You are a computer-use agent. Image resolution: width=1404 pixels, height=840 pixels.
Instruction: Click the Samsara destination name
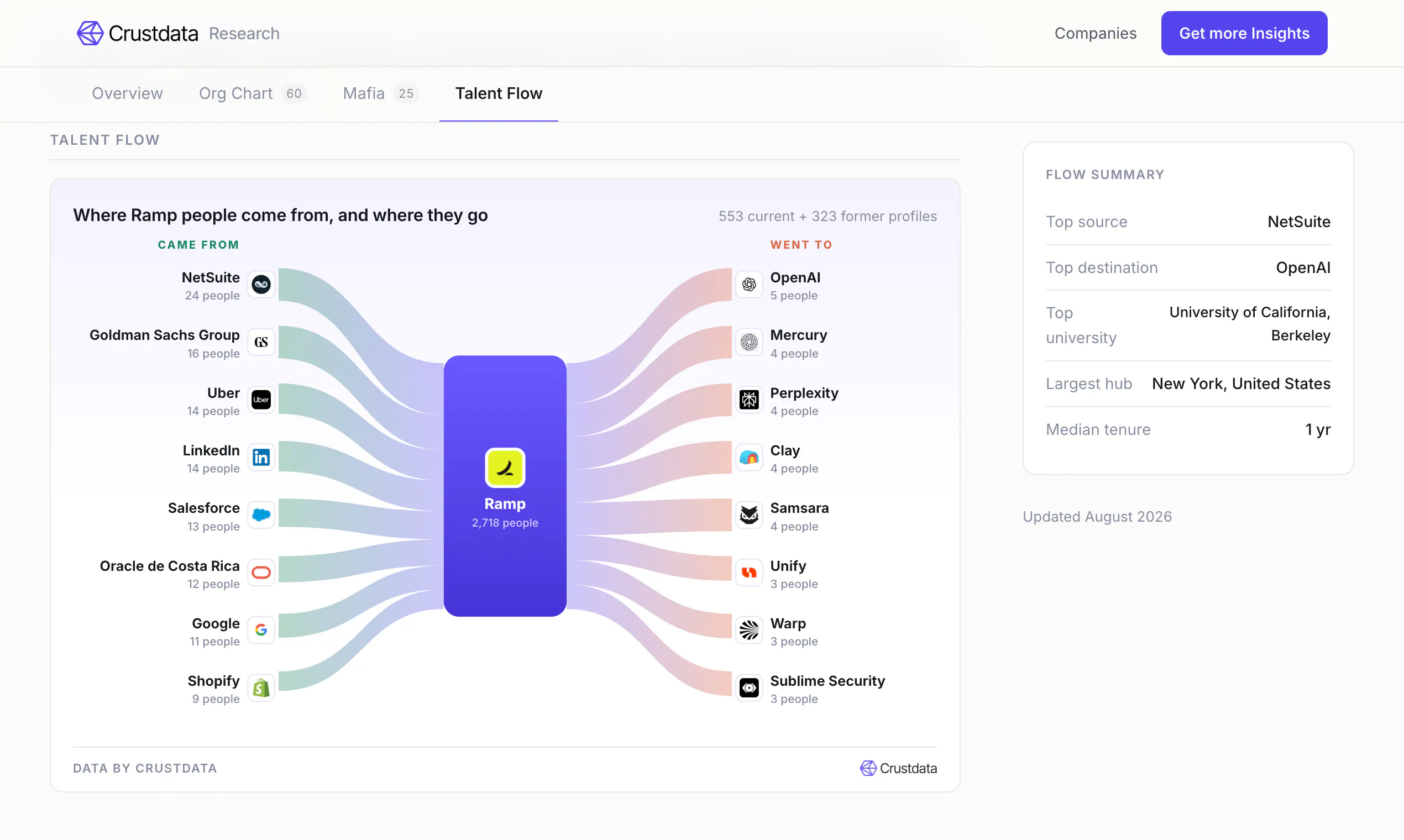click(799, 508)
